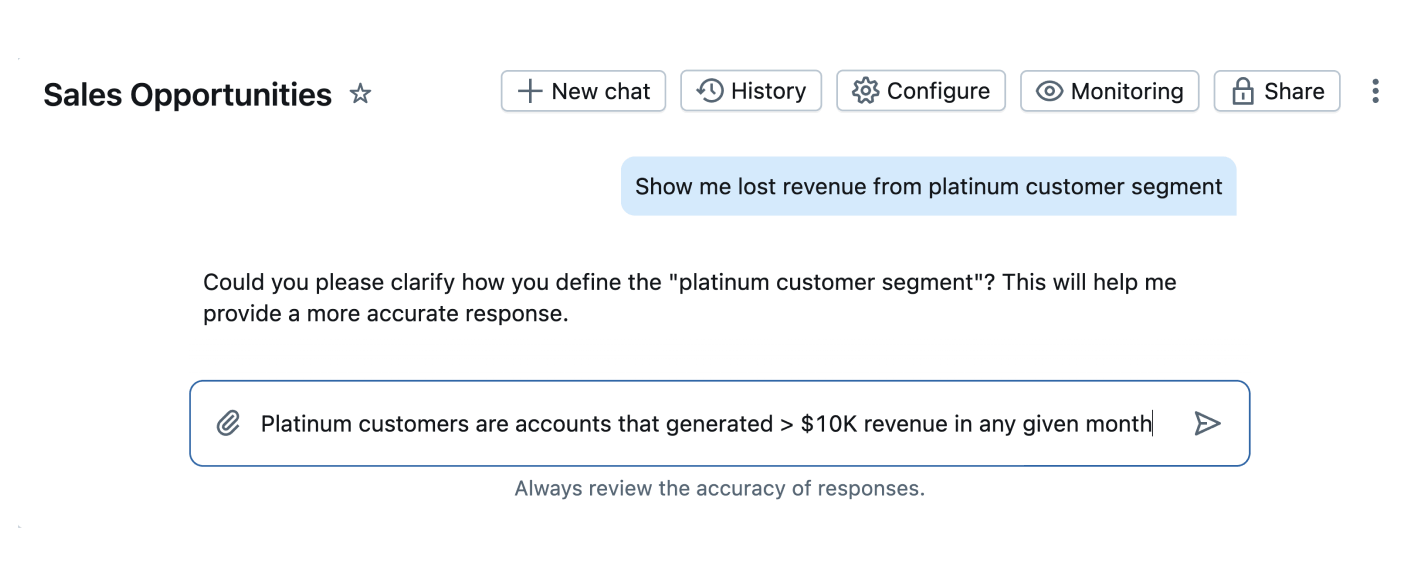
Task: Click the Share padlock icon
Action: (1243, 92)
